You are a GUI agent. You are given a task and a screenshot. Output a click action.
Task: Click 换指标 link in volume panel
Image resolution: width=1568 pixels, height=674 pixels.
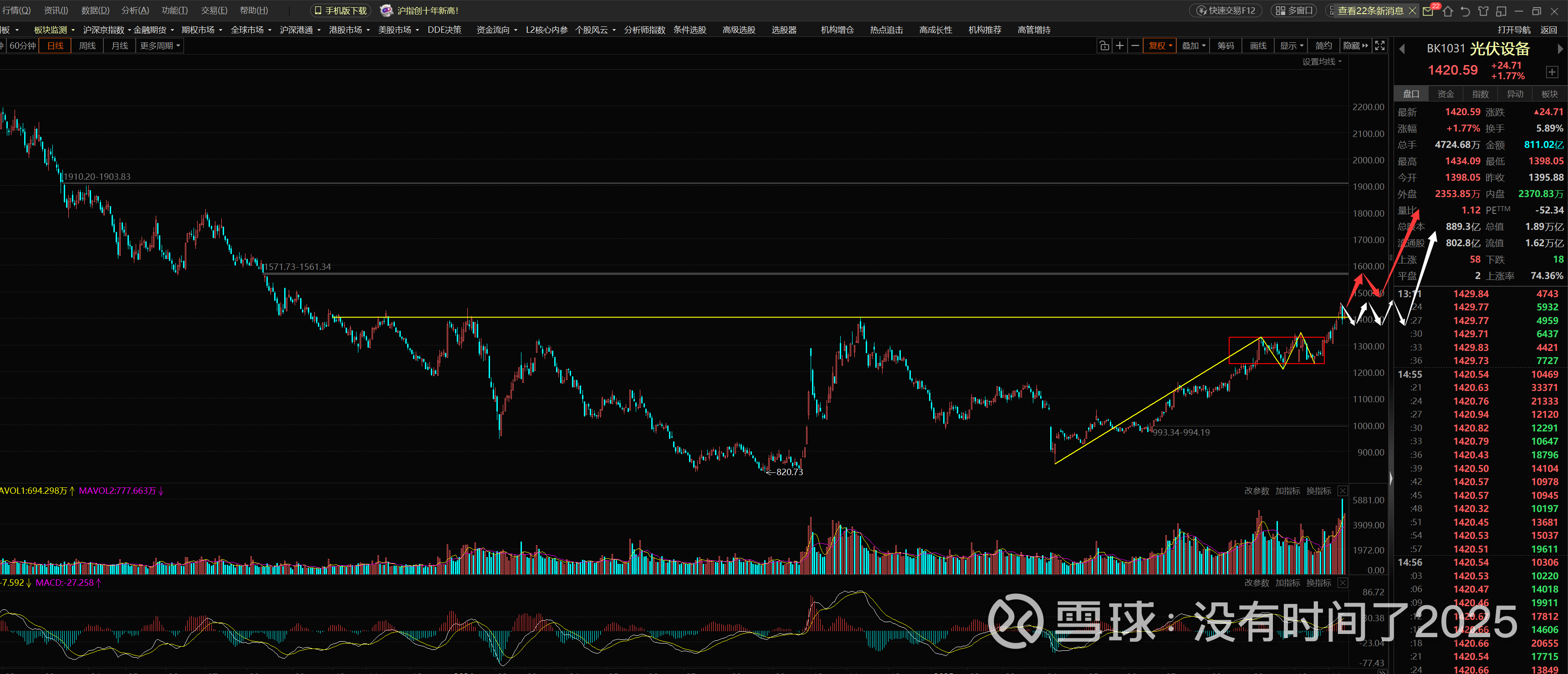coord(1318,491)
